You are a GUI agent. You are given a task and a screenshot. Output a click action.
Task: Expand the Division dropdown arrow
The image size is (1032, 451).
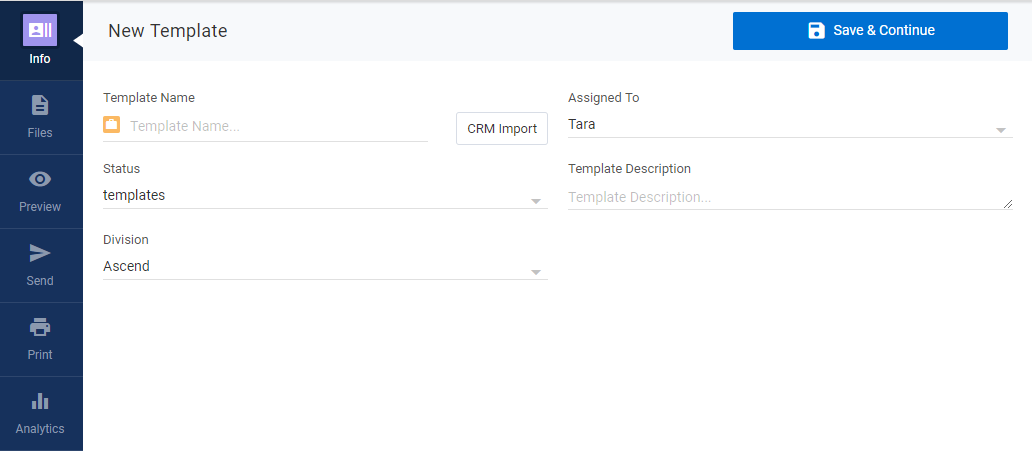tap(536, 272)
